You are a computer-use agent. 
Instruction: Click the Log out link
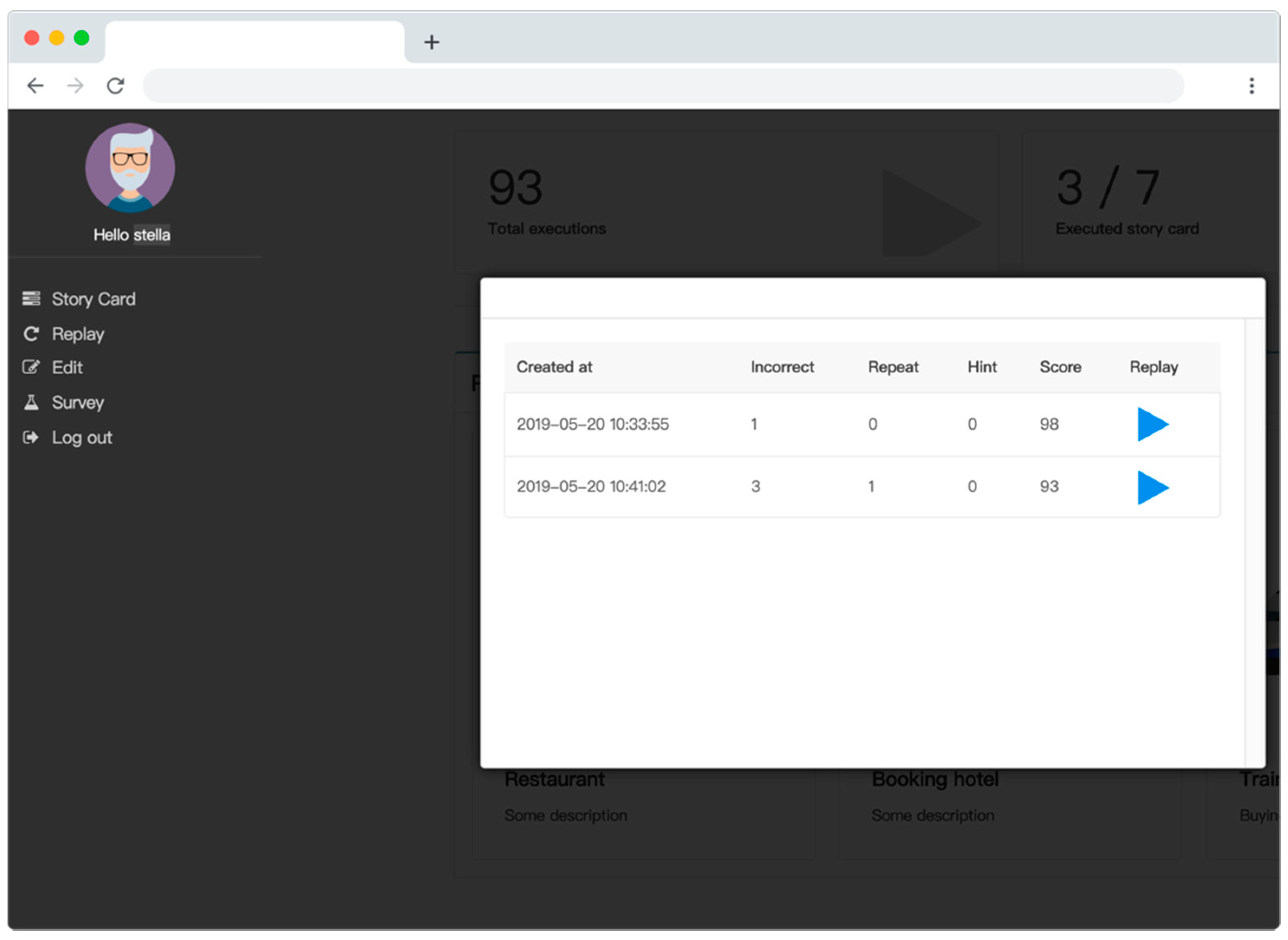[82, 437]
